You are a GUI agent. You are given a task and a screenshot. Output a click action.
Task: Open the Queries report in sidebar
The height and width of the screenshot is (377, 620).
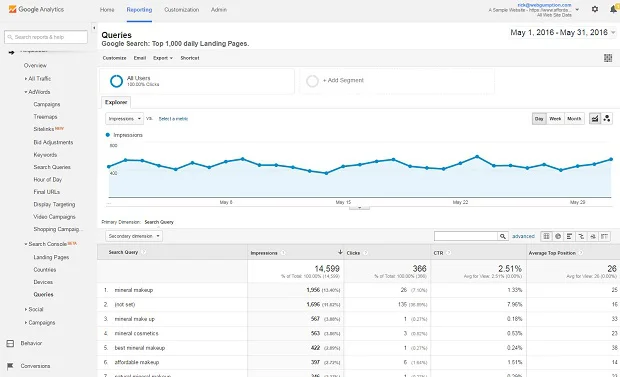pos(43,295)
